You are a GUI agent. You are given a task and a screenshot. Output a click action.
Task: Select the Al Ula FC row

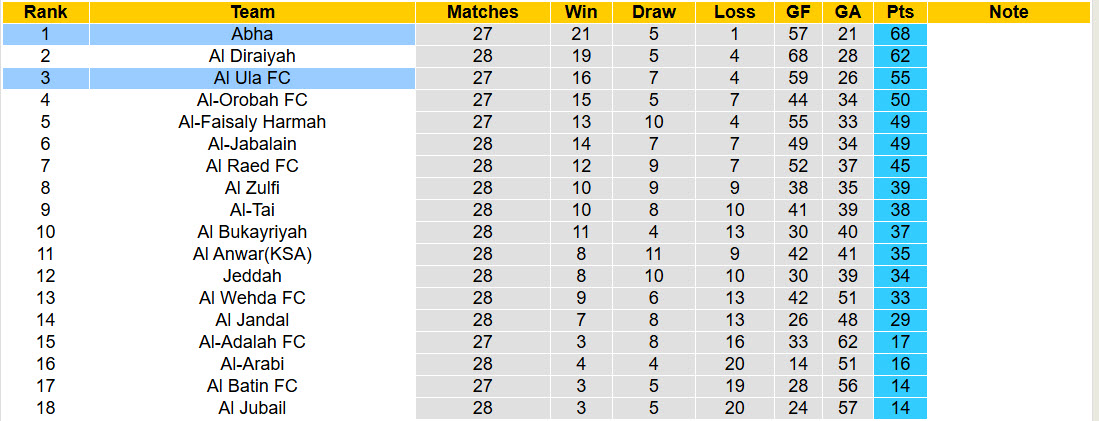pyautogui.click(x=252, y=78)
